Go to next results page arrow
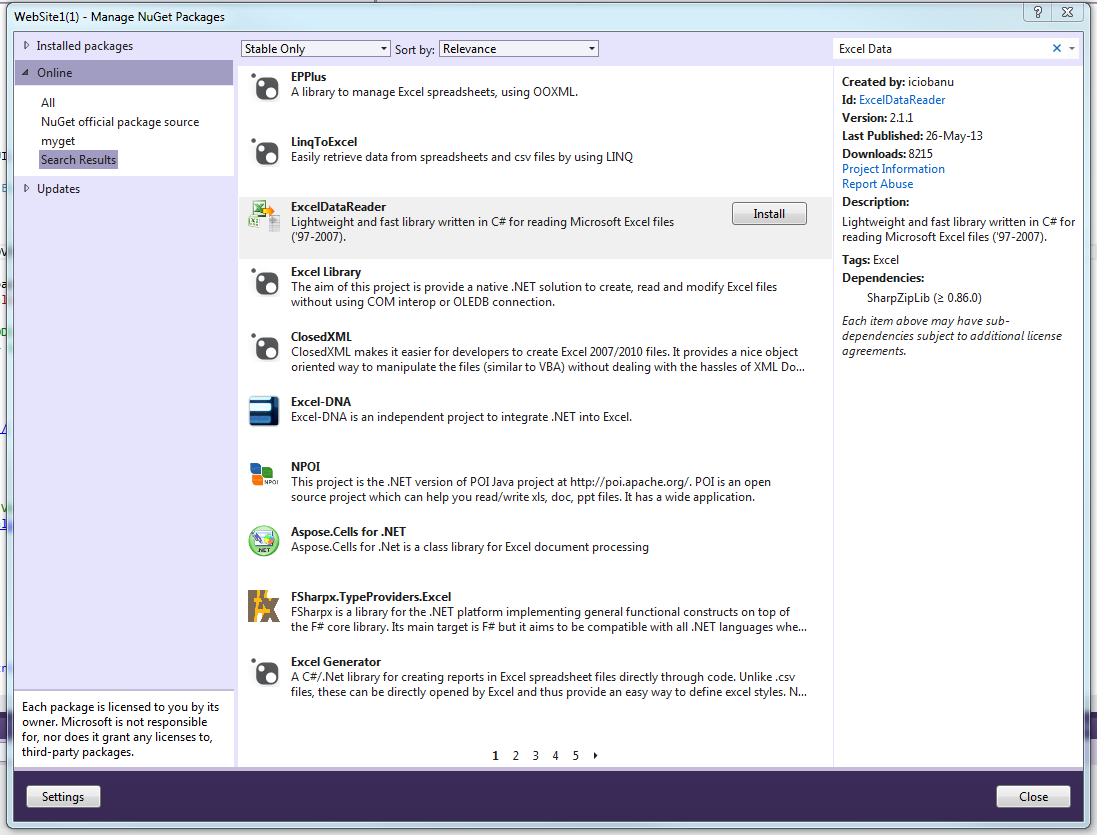The width and height of the screenshot is (1097, 835). click(595, 755)
